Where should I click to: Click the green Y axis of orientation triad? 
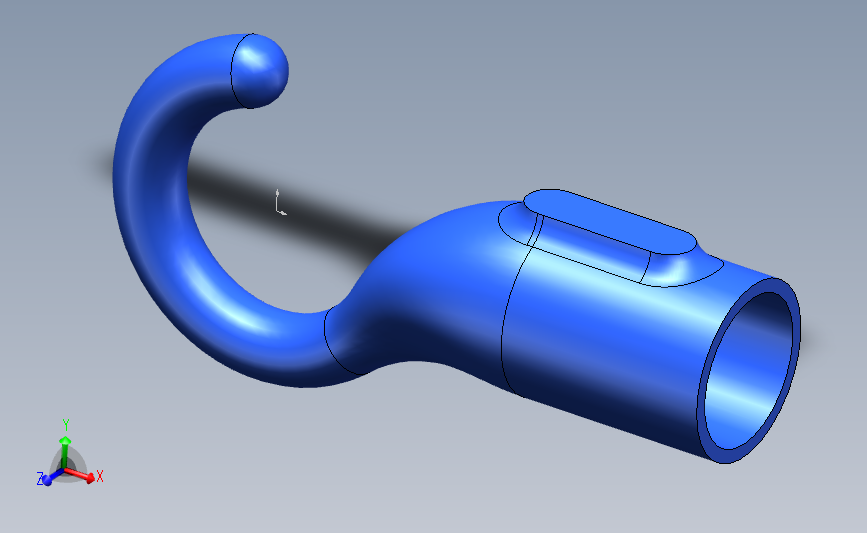[x=65, y=444]
